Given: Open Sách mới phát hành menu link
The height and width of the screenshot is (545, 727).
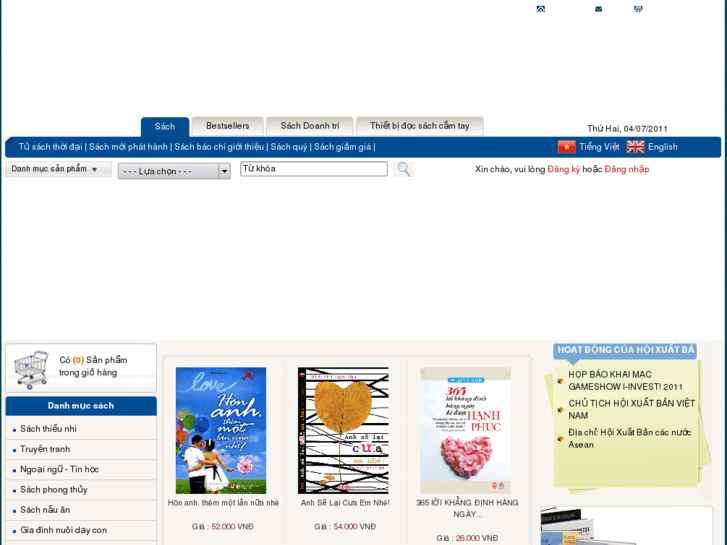Looking at the screenshot, I should [128, 147].
